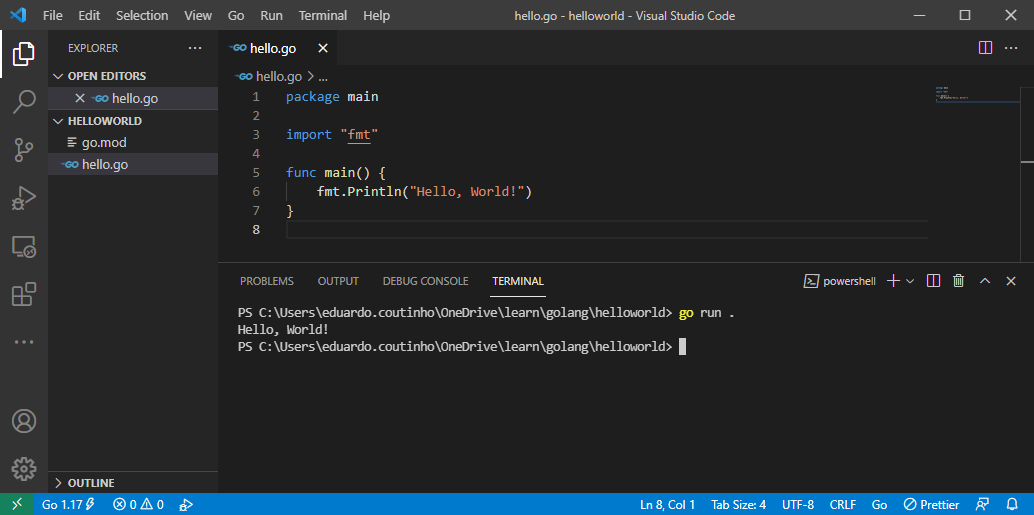This screenshot has height=515, width=1034.
Task: Click the debug launch status bar icon
Action: 186,504
